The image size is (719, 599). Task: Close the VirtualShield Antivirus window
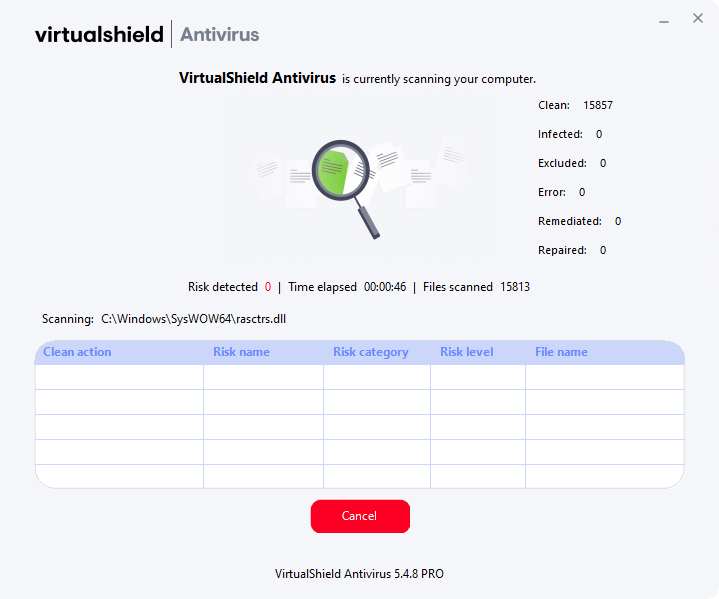[x=697, y=18]
